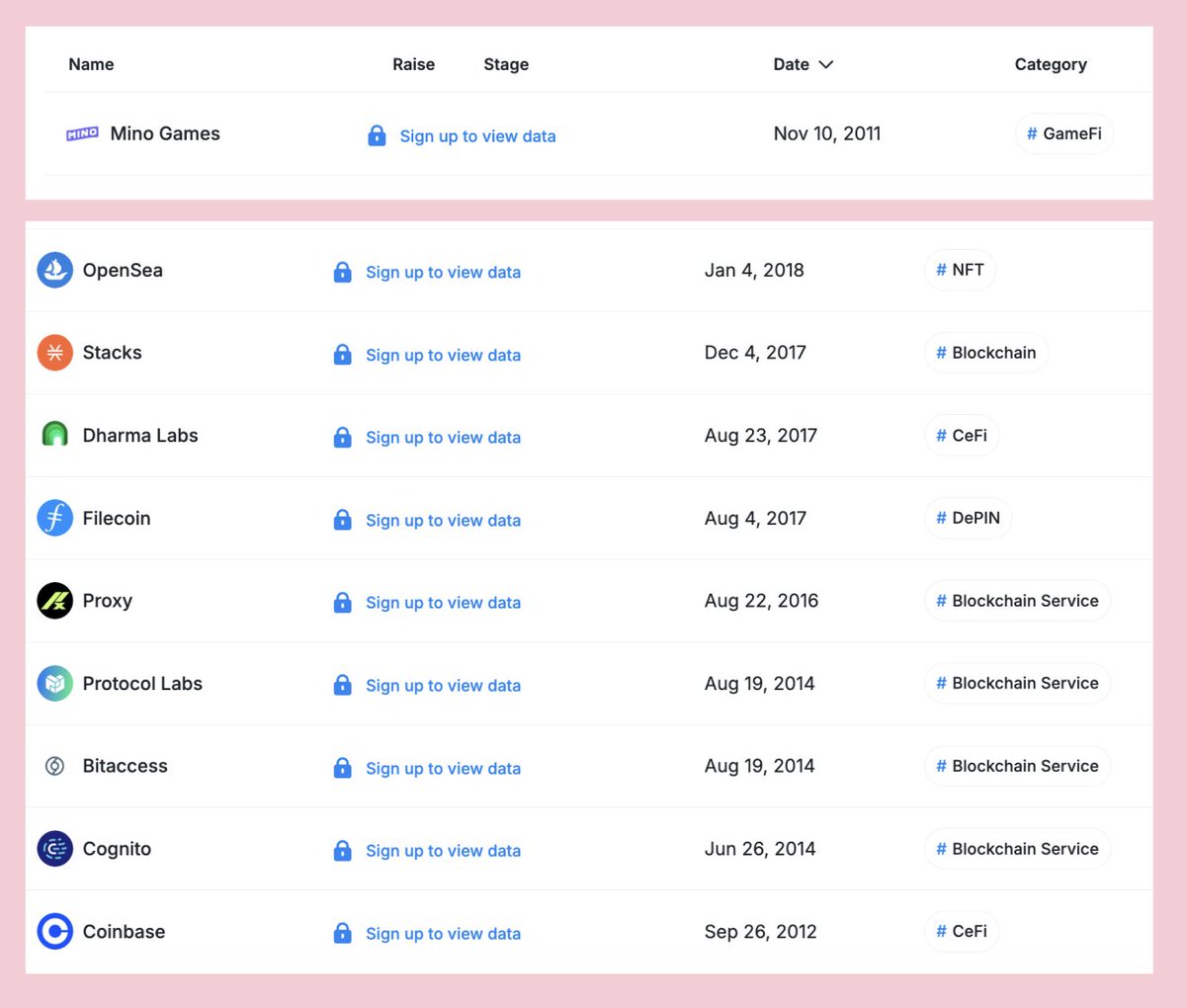The height and width of the screenshot is (1008, 1186).
Task: Open the Dharma Labs project name
Action: tap(140, 436)
